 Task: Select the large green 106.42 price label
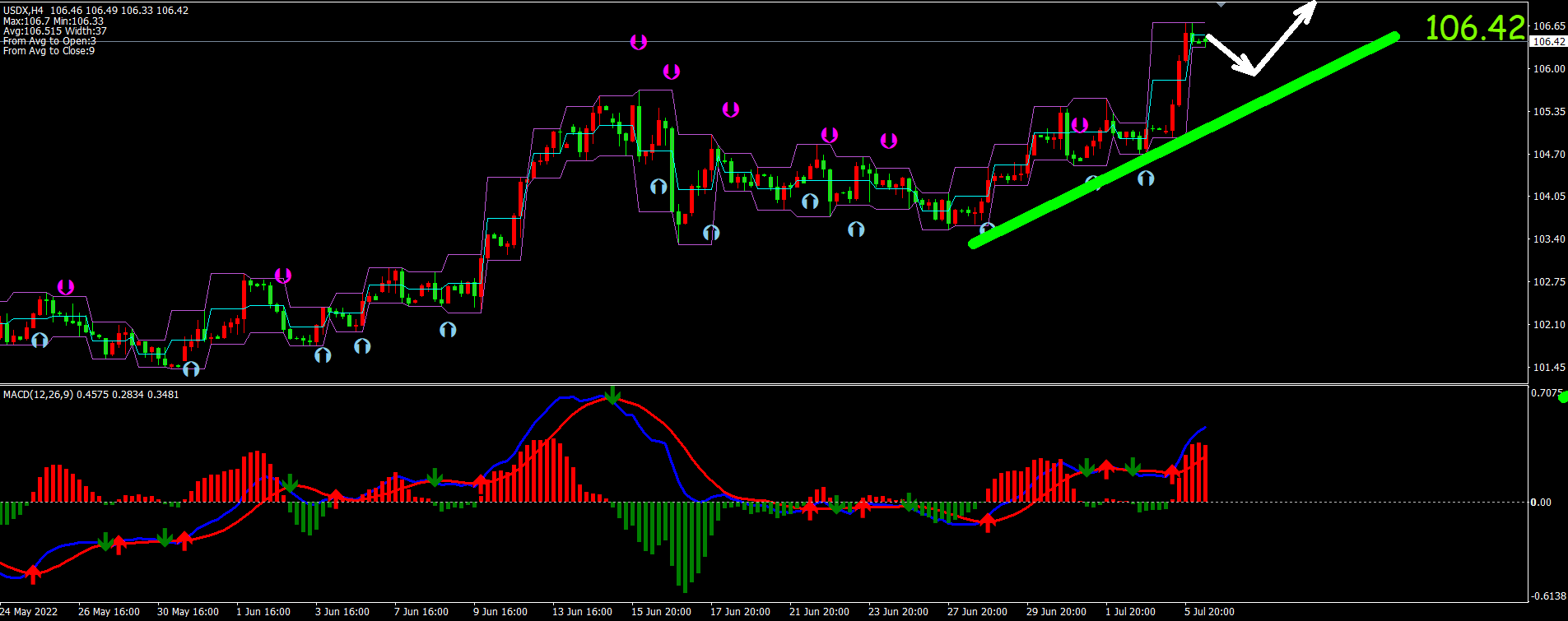coord(1474,28)
